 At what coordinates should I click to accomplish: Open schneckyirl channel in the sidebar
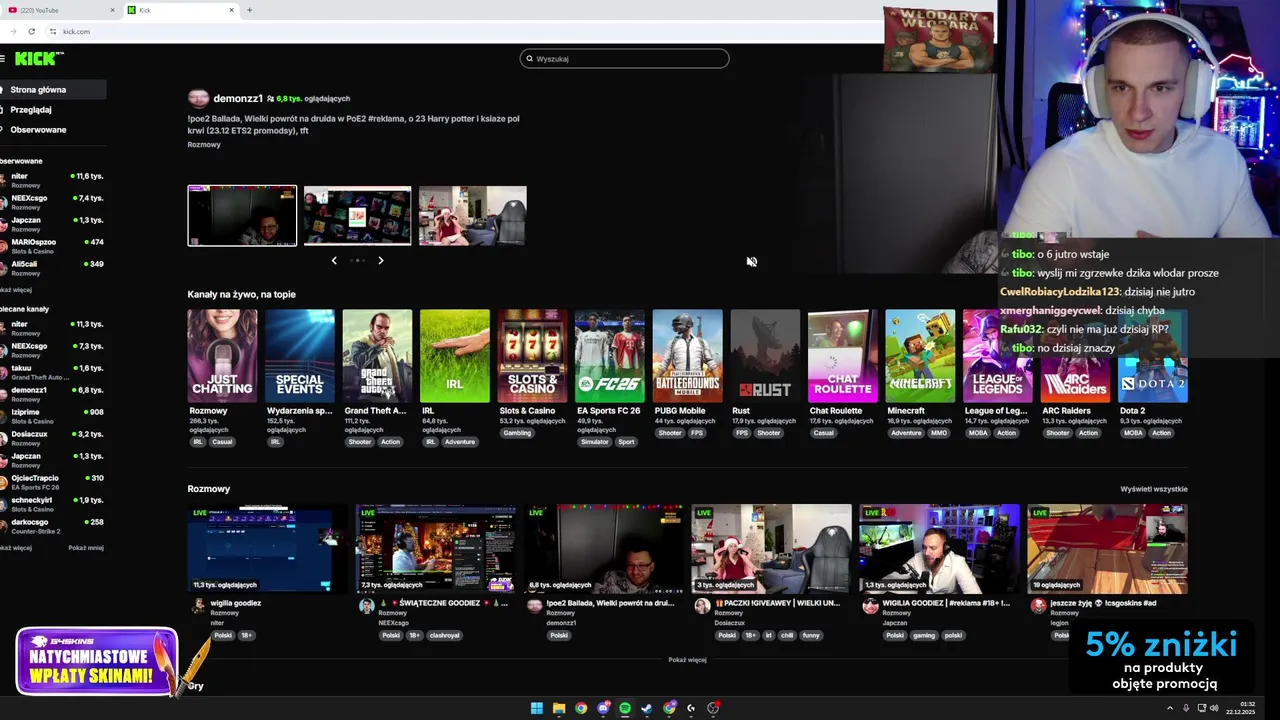53,504
